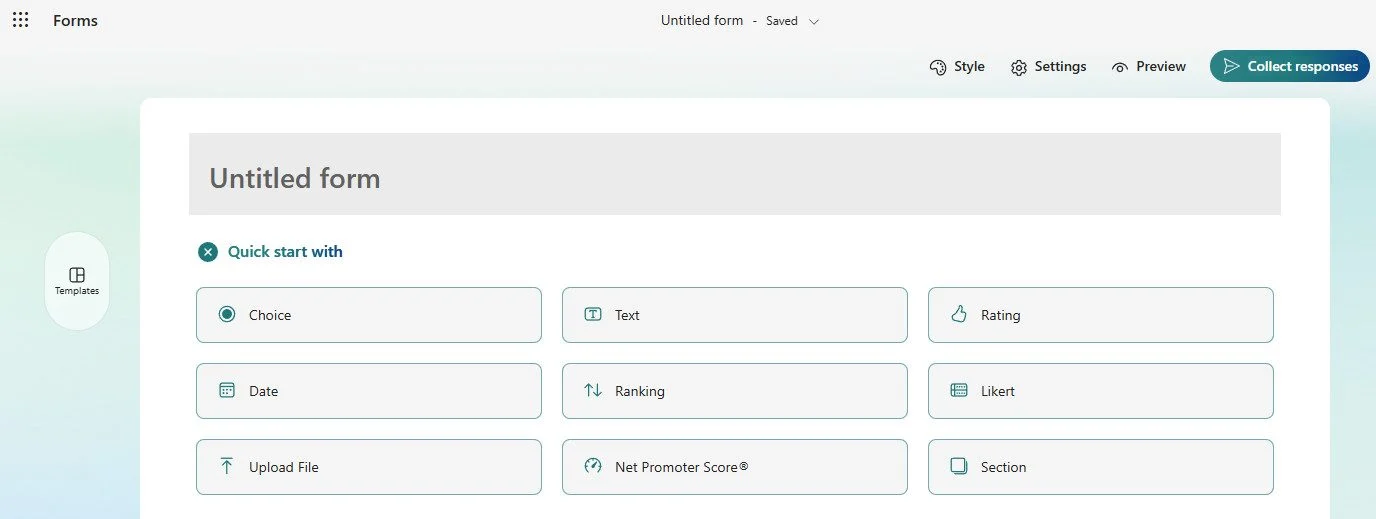Add a Ranking question
The width and height of the screenshot is (1376, 519).
[735, 391]
